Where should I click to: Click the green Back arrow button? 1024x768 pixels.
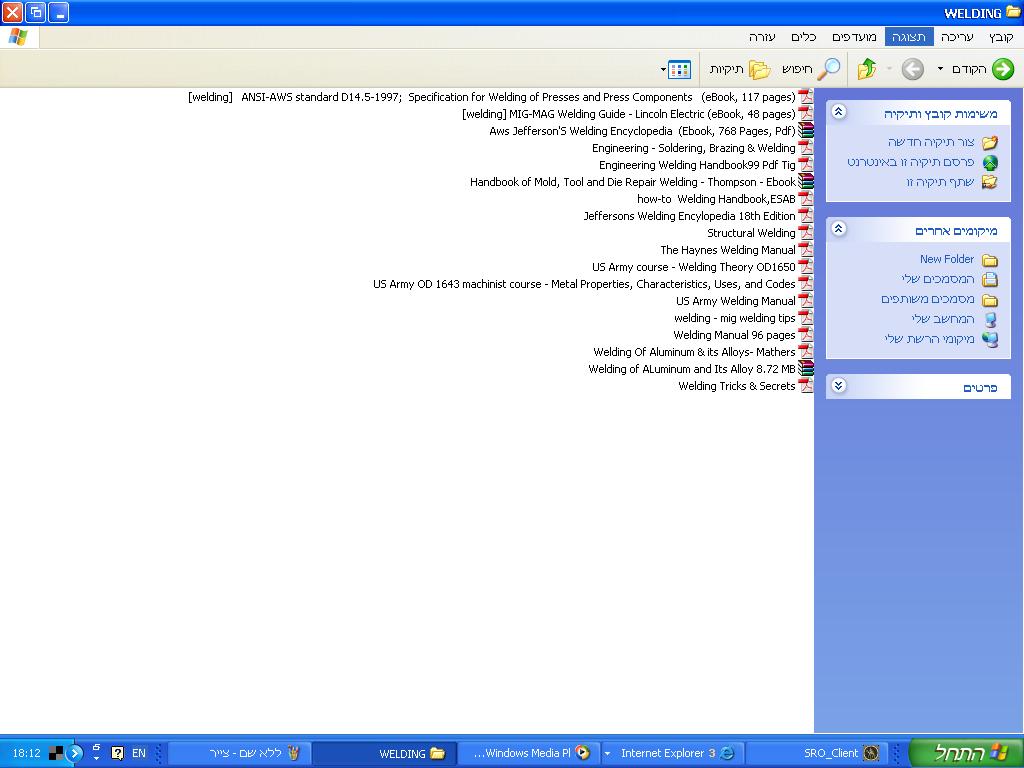point(1002,69)
